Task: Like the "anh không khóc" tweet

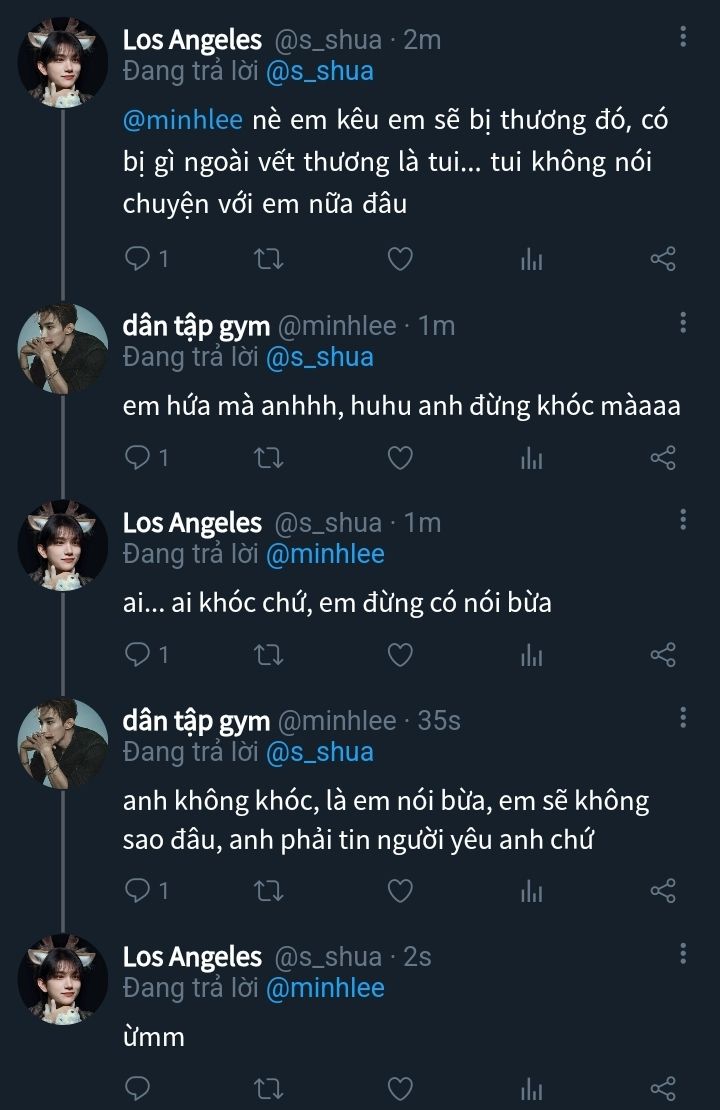Action: coord(400,891)
